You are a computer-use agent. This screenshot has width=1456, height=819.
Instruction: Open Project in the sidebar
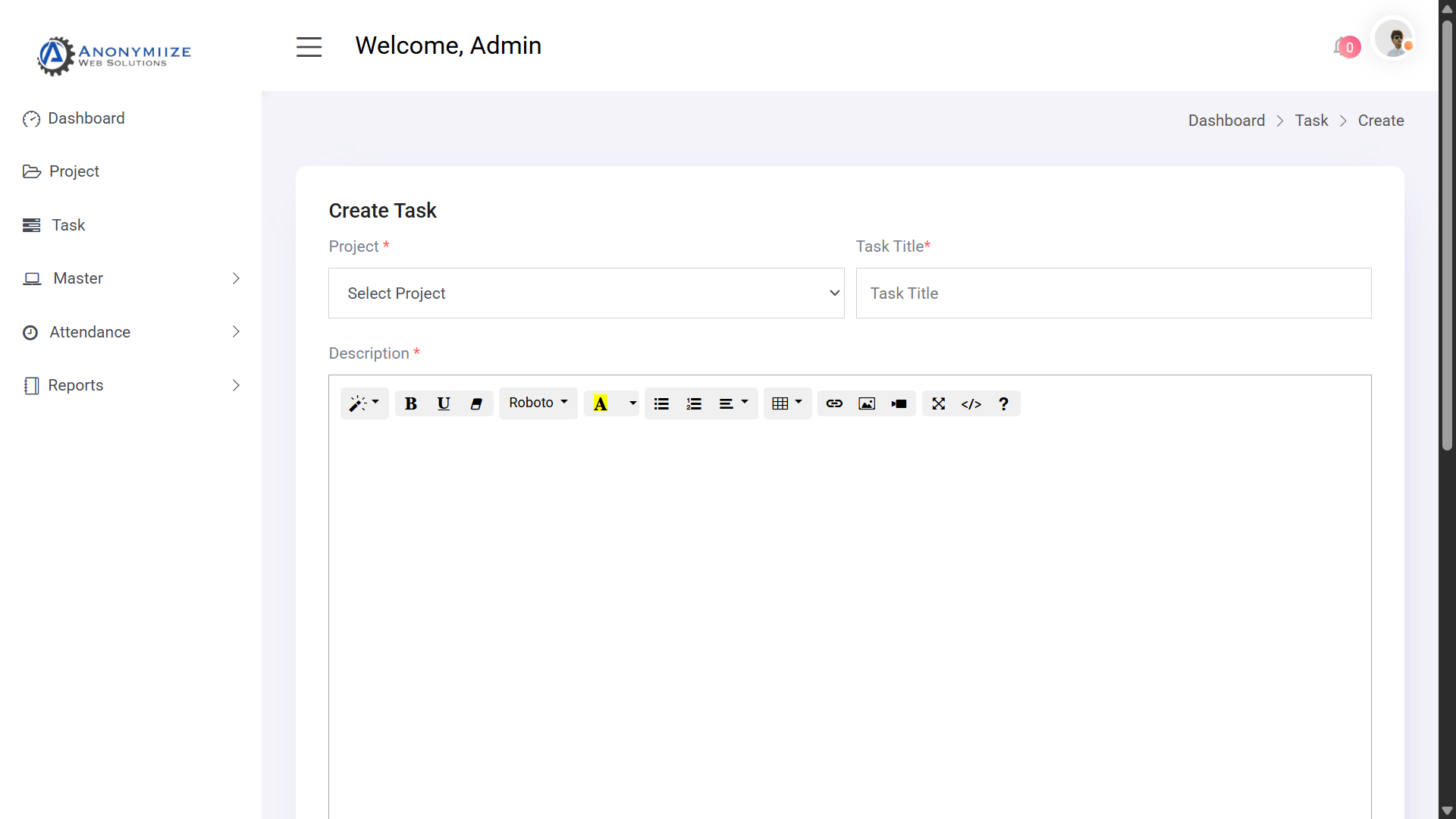pos(74,171)
